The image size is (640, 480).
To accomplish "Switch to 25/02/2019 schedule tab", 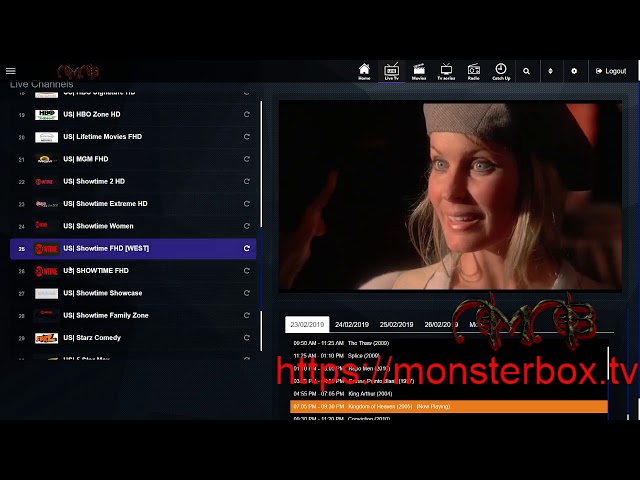I will coord(396,324).
